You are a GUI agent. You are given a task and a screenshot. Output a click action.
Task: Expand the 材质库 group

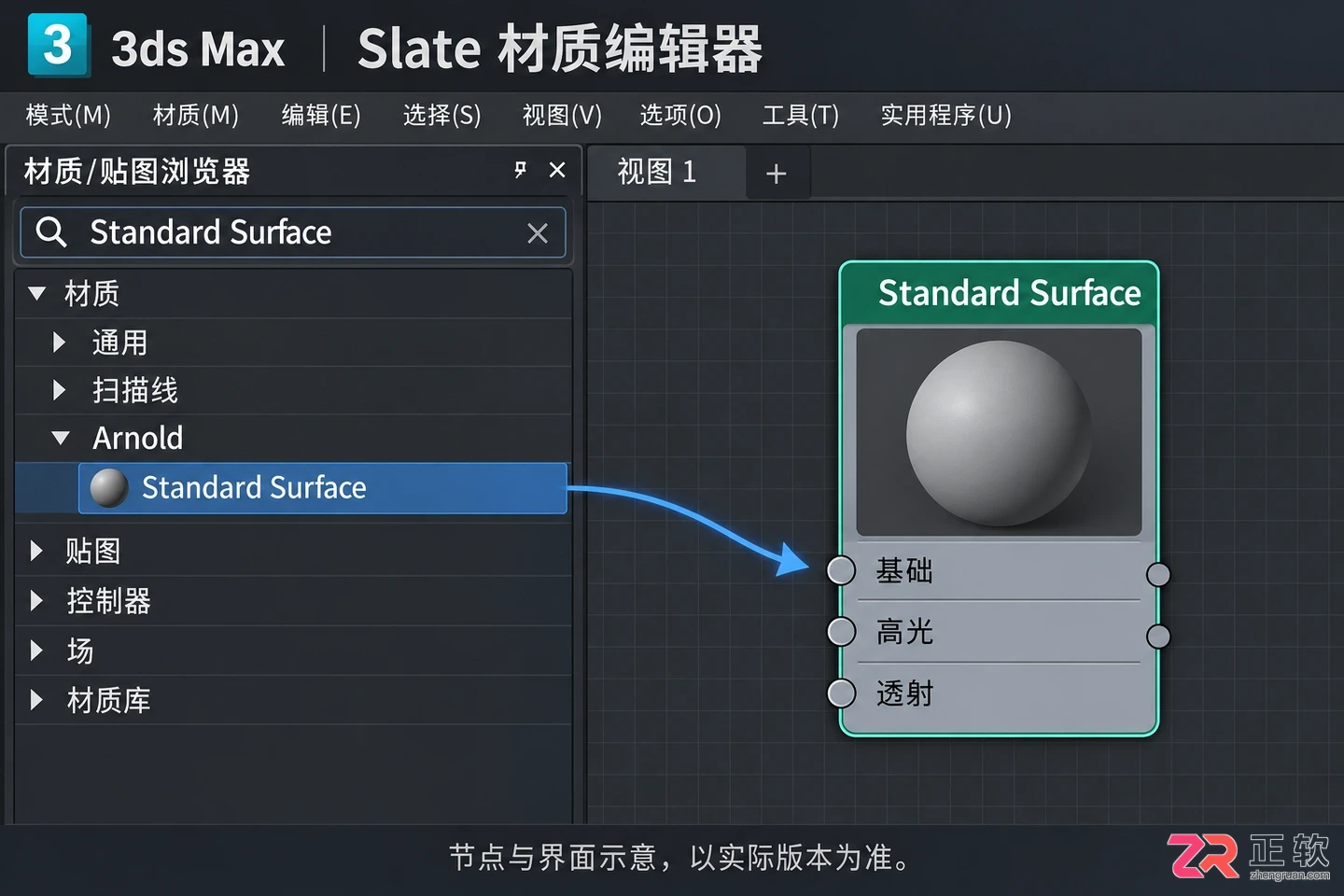tap(36, 699)
